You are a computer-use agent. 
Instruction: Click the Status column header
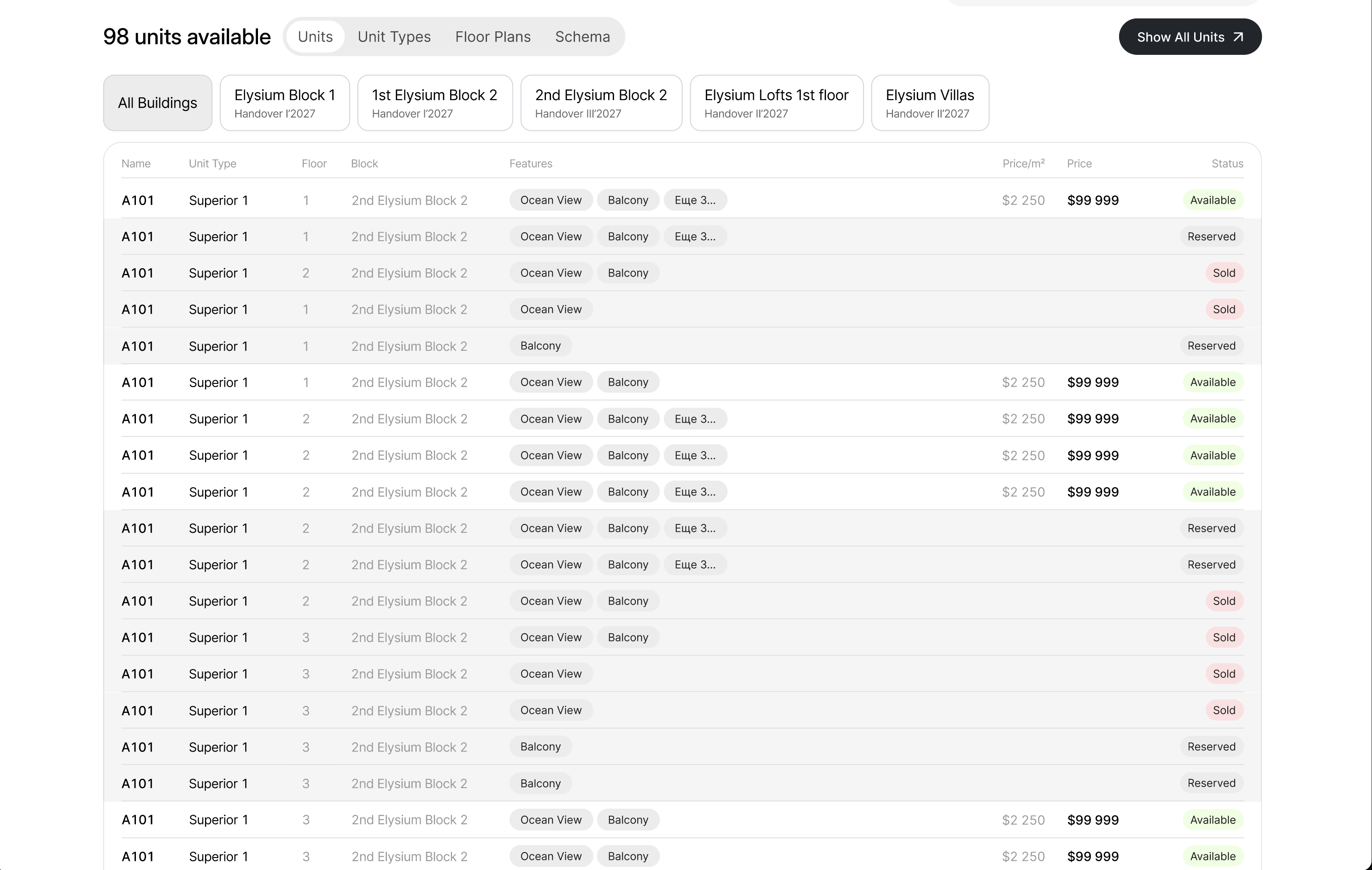1227,164
